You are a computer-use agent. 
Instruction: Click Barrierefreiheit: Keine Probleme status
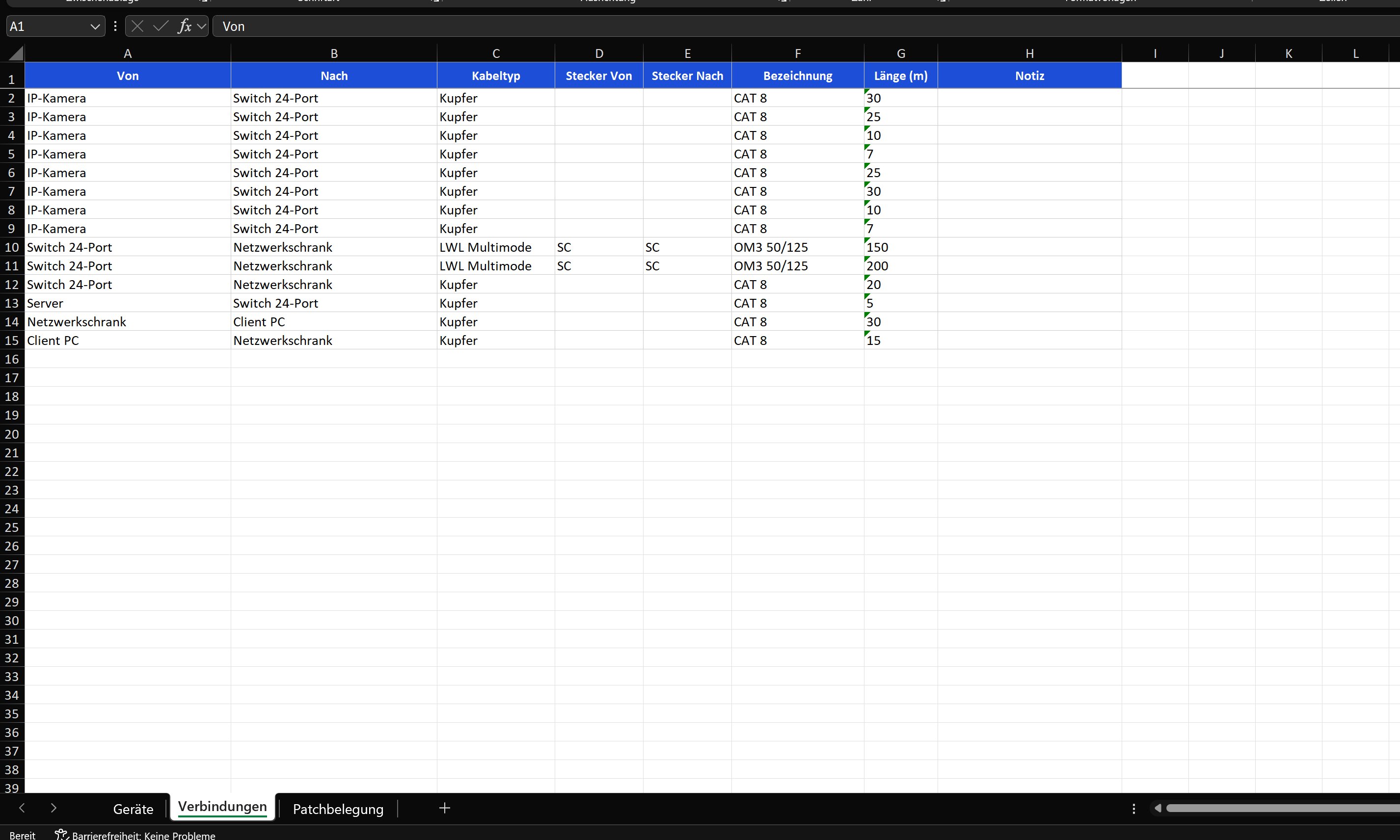pos(143,836)
